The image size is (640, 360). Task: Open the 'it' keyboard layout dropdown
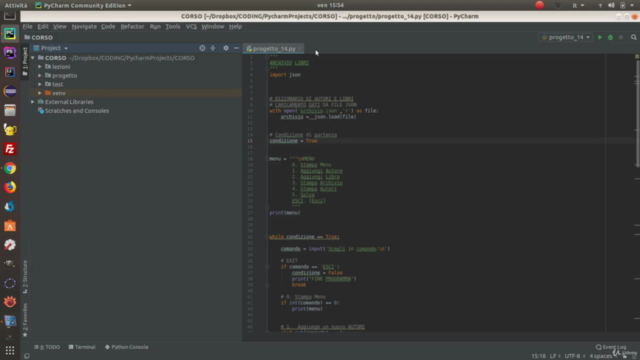pyautogui.click(x=578, y=5)
